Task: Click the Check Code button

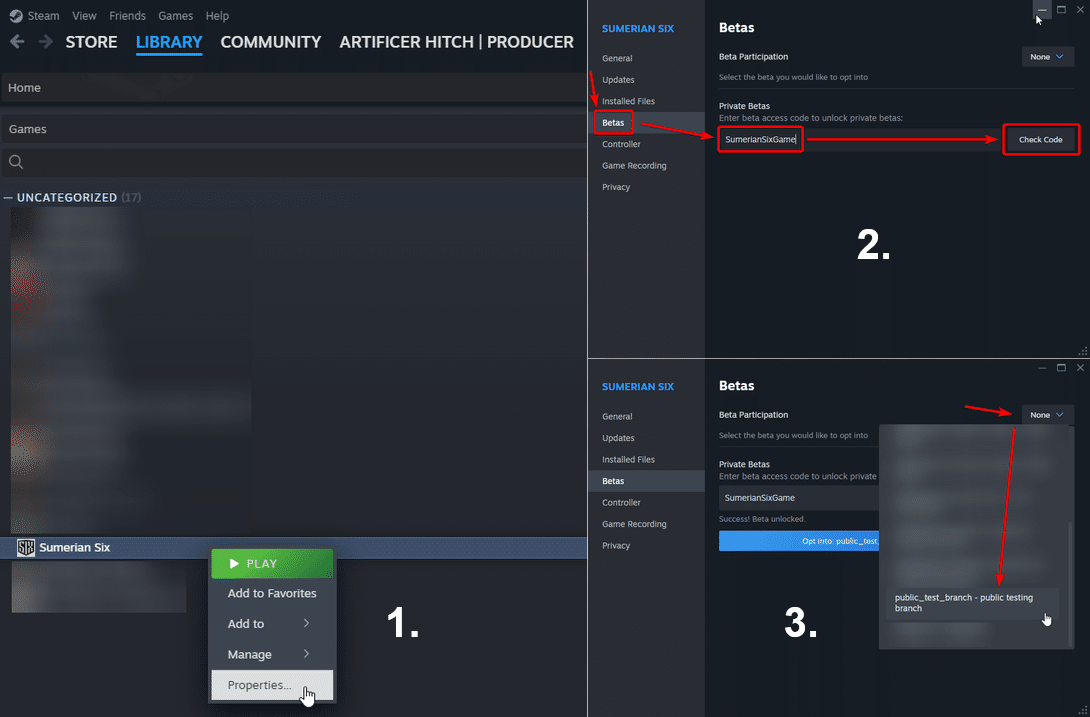Action: tap(1041, 139)
